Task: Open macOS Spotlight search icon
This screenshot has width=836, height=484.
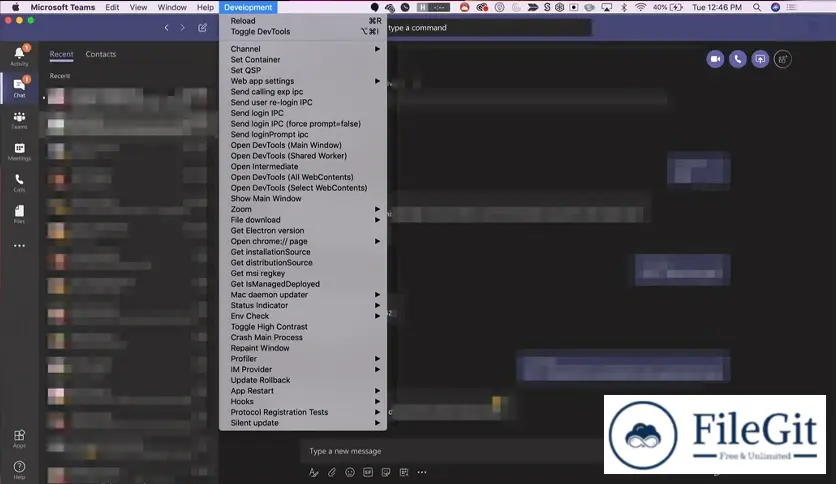Action: point(757,7)
